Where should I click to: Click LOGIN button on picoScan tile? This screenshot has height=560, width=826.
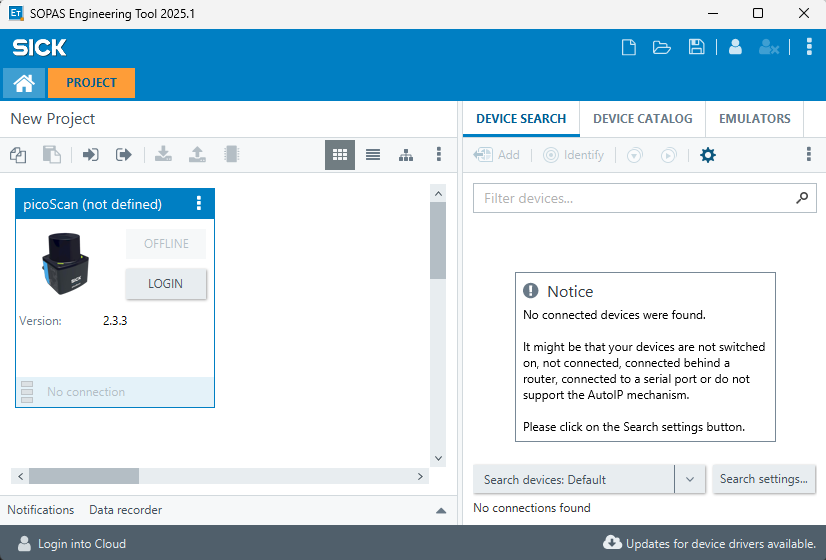pyautogui.click(x=165, y=284)
